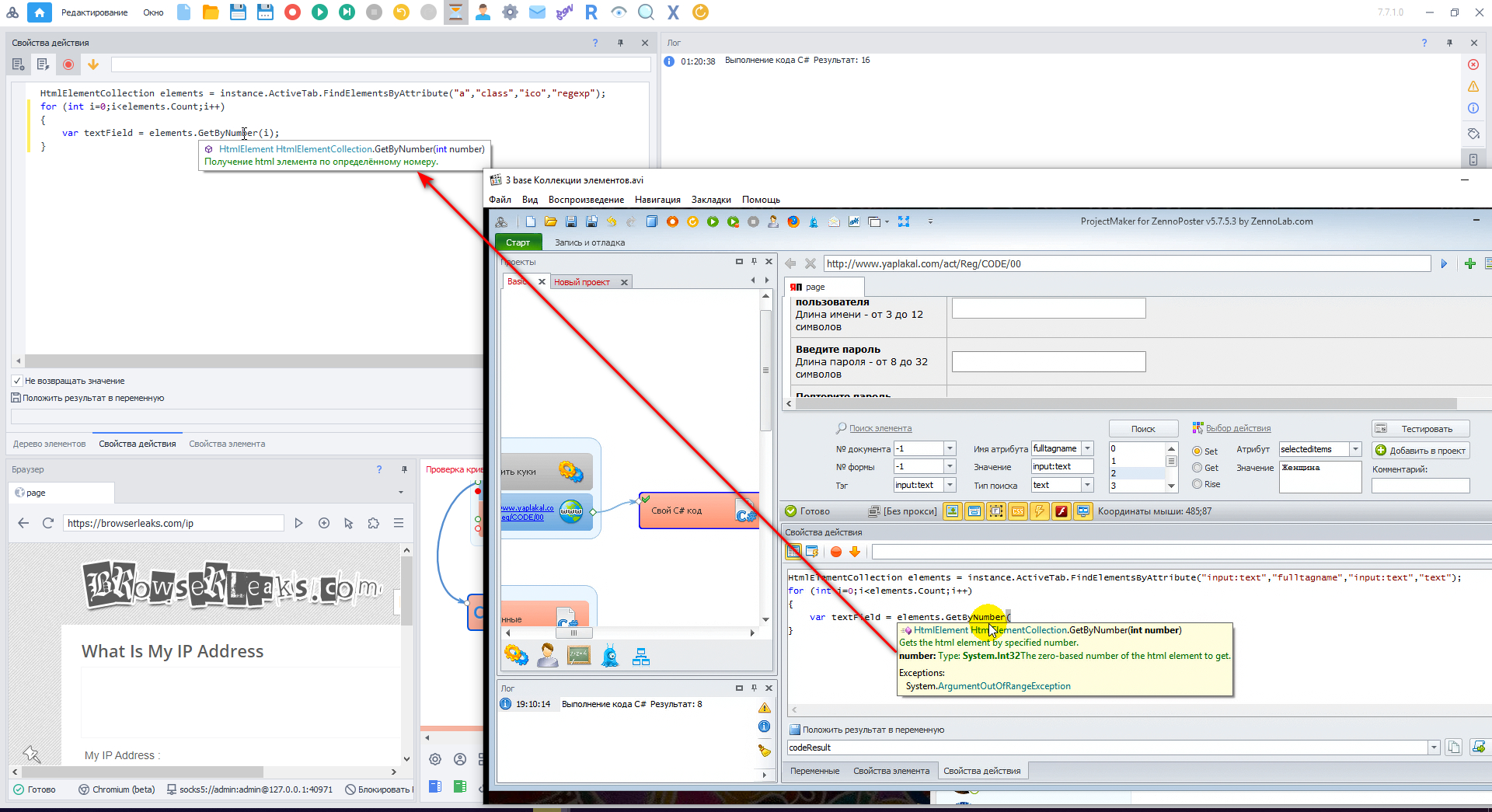Click the orange folder Open icon in top toolbar
This screenshot has height=812, width=1492.
click(211, 12)
